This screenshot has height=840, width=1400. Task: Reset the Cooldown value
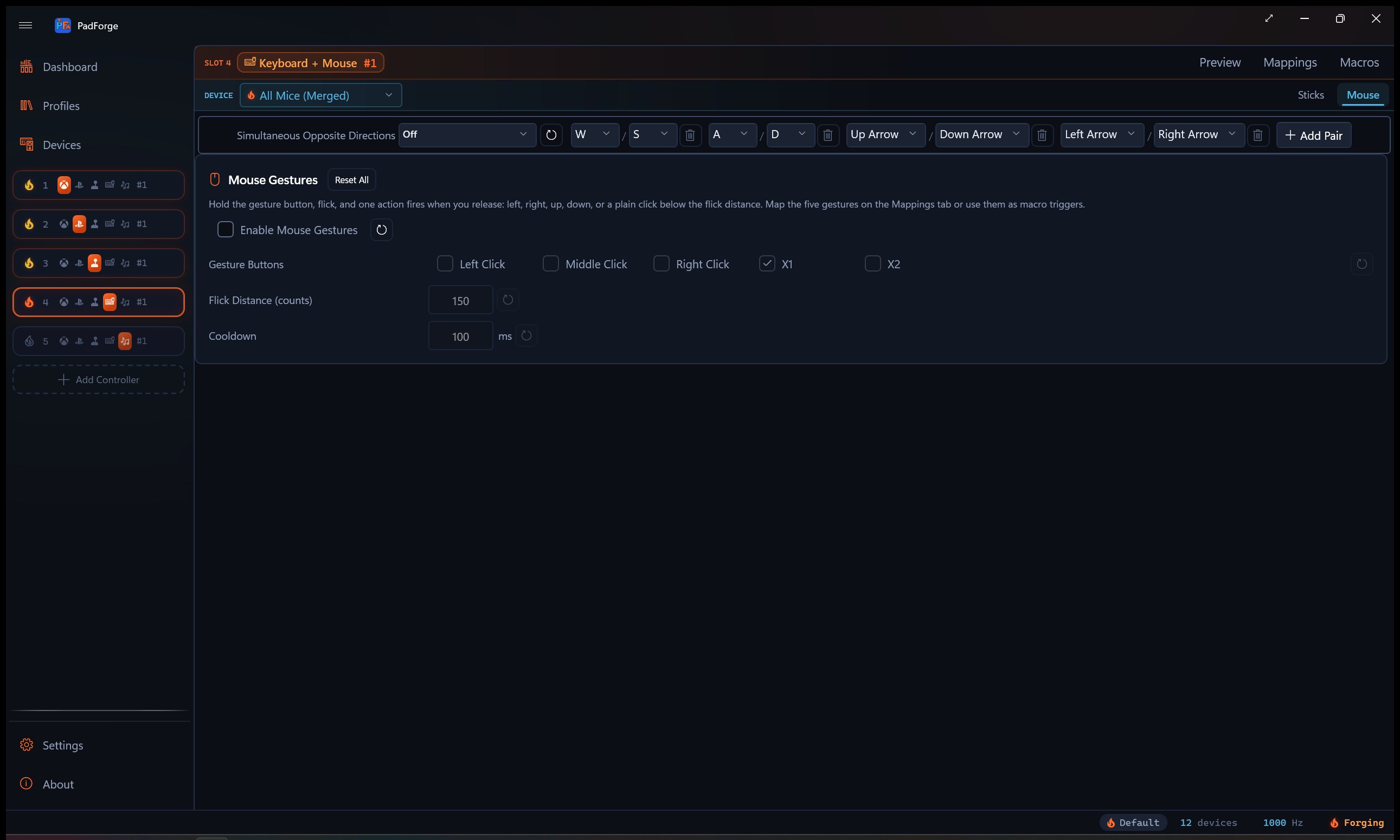[526, 335]
